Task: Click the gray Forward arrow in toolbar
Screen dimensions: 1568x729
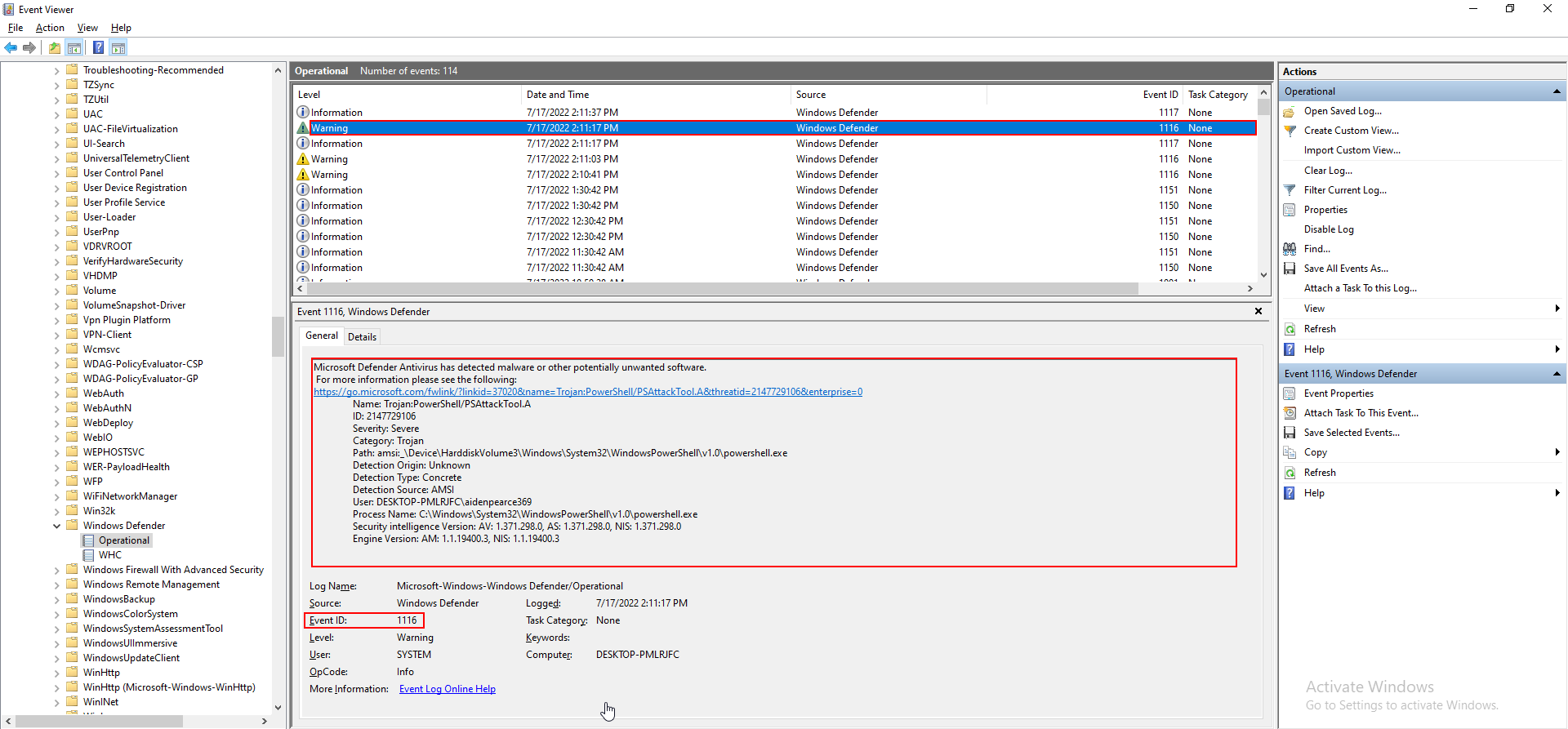Action: (x=29, y=47)
